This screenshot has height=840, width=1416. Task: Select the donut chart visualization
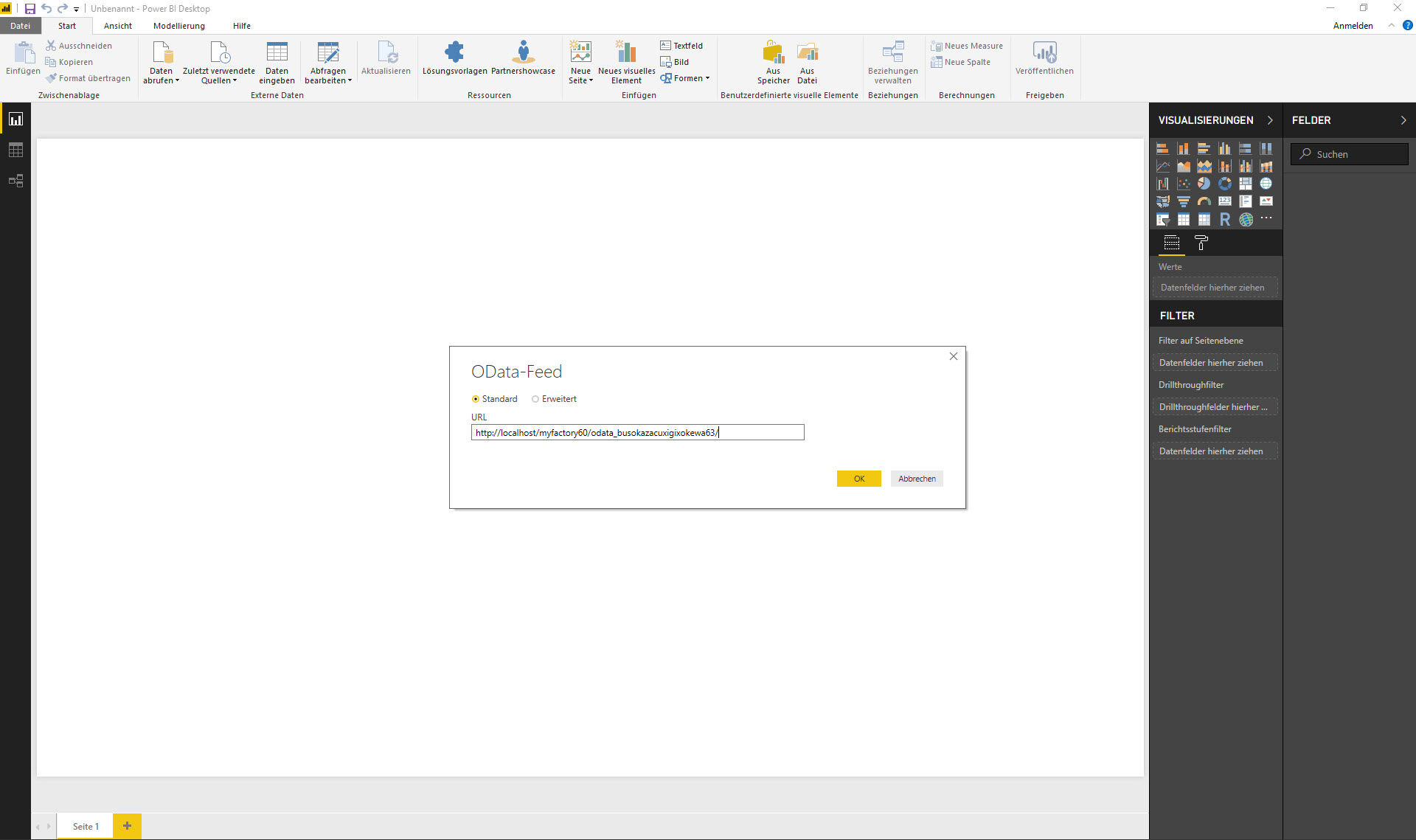click(x=1224, y=184)
